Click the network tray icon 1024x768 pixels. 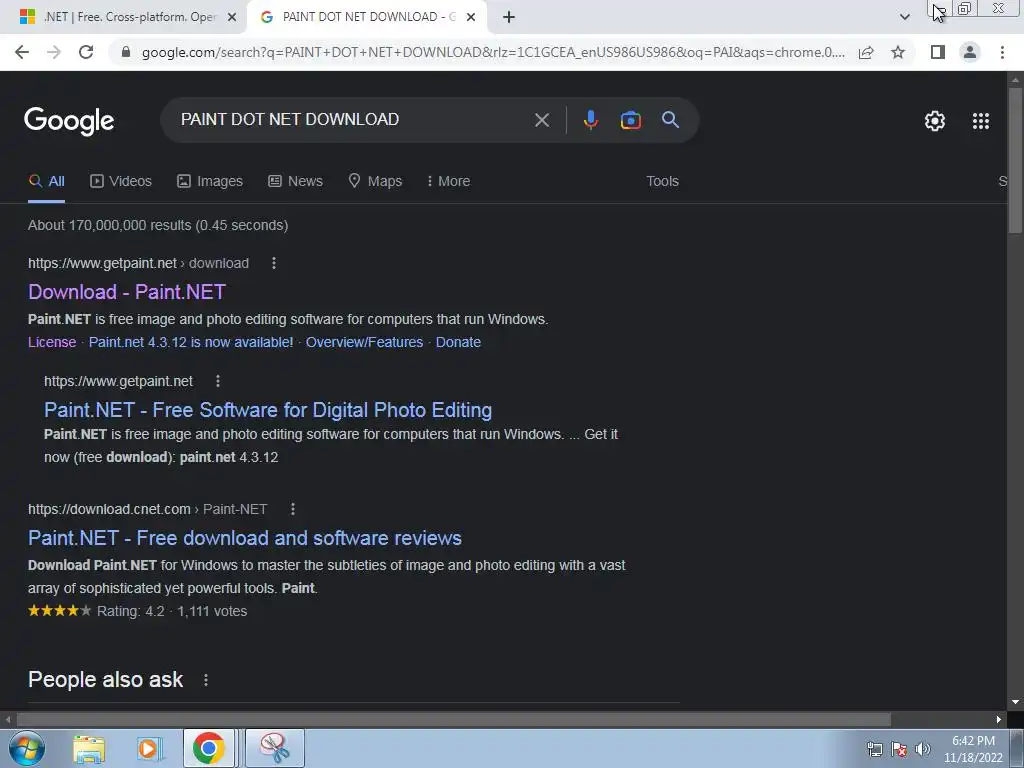coord(874,749)
